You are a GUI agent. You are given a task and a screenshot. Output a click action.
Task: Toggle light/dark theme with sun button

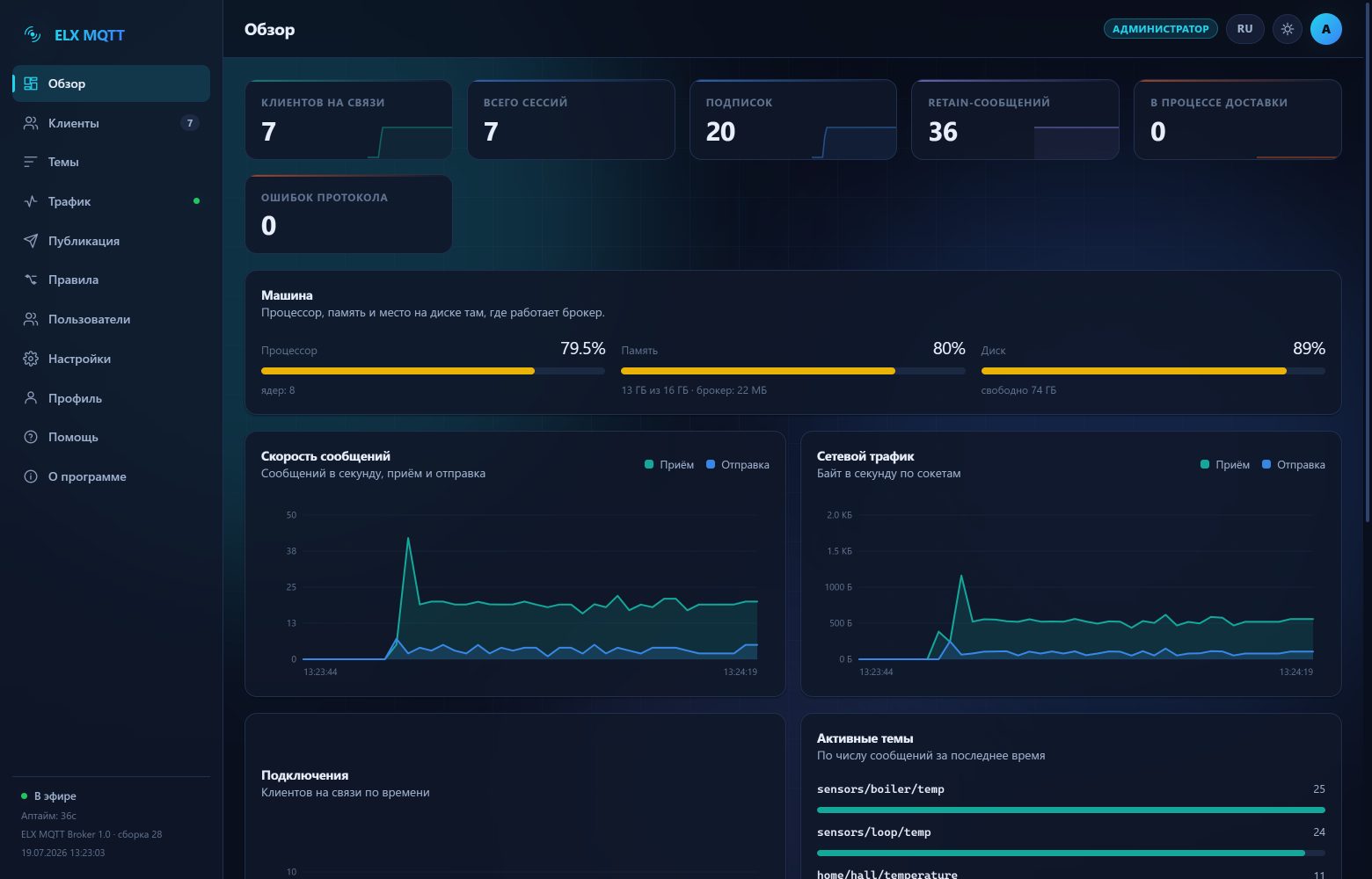click(x=1288, y=29)
